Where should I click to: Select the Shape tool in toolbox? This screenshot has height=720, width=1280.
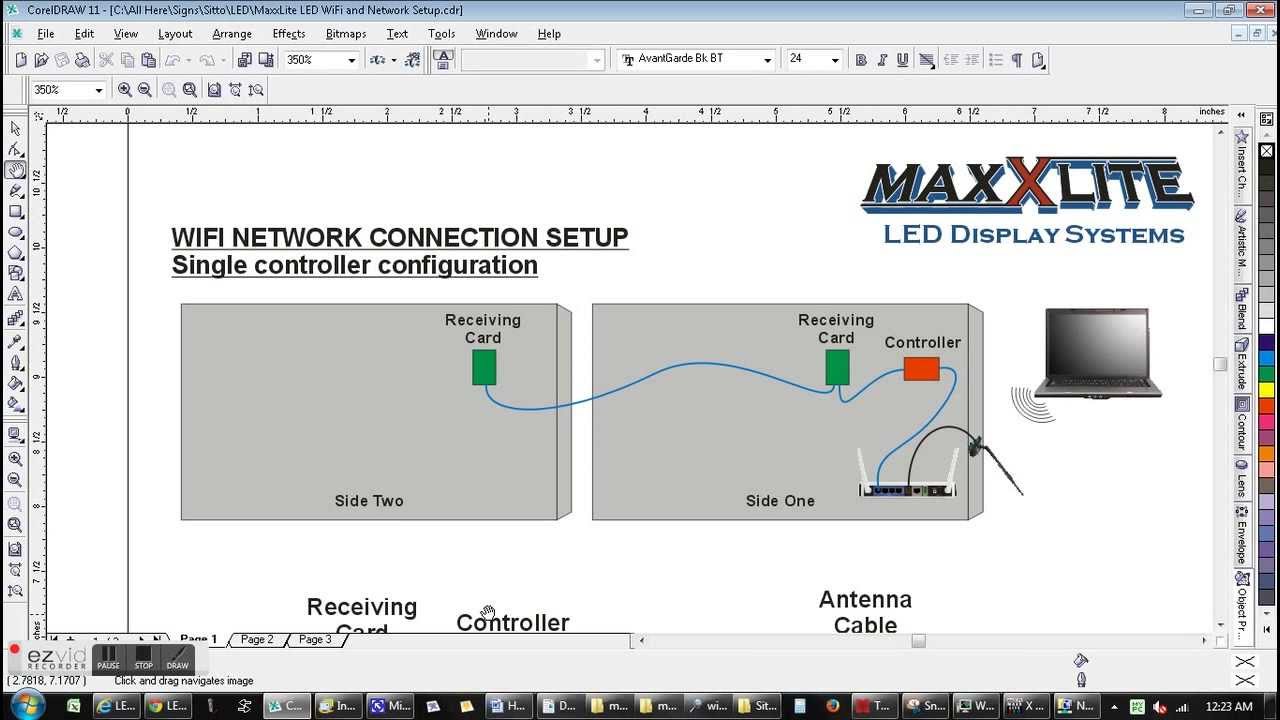15,149
